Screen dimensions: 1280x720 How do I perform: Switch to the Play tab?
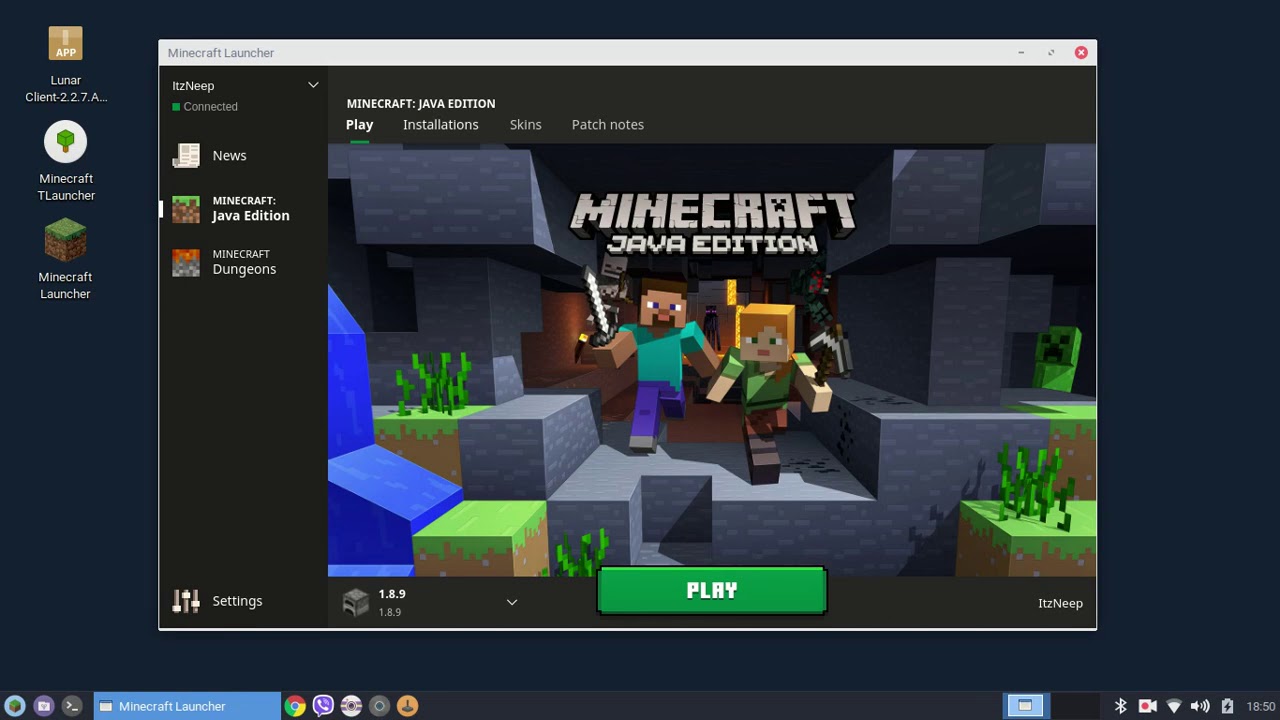(x=359, y=124)
